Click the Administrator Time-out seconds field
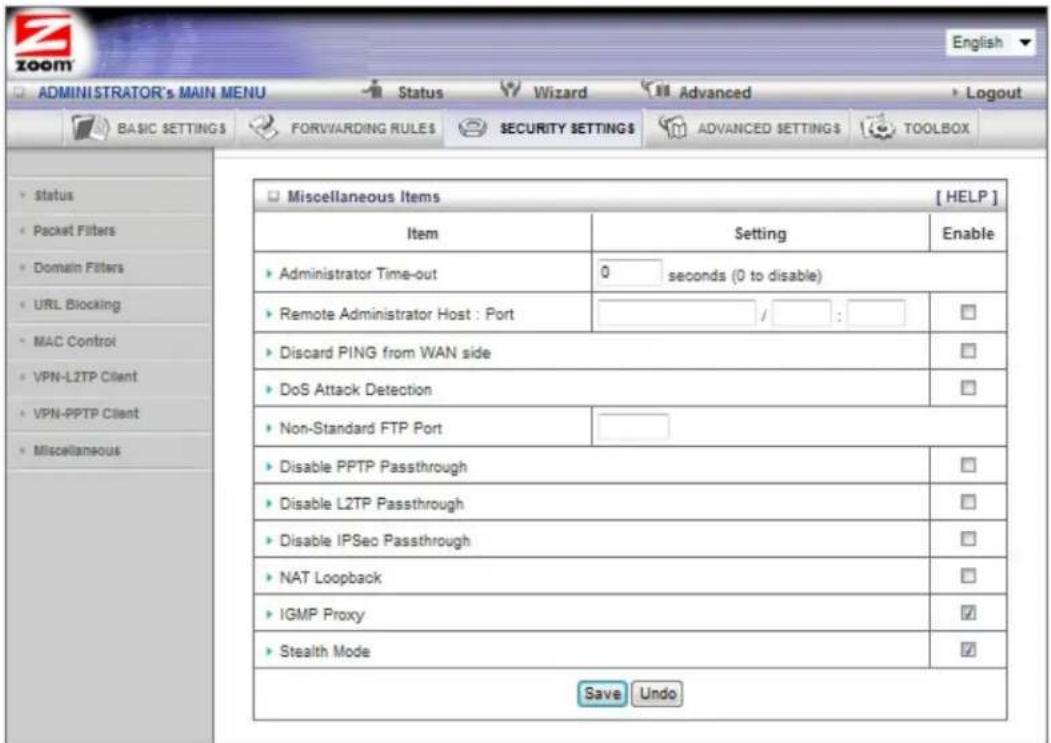 click(x=629, y=272)
